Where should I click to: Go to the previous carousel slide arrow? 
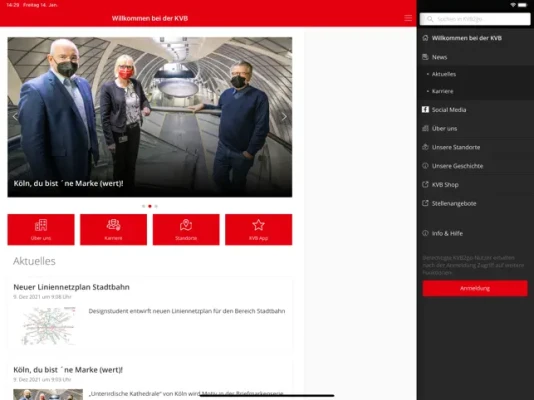pos(15,117)
